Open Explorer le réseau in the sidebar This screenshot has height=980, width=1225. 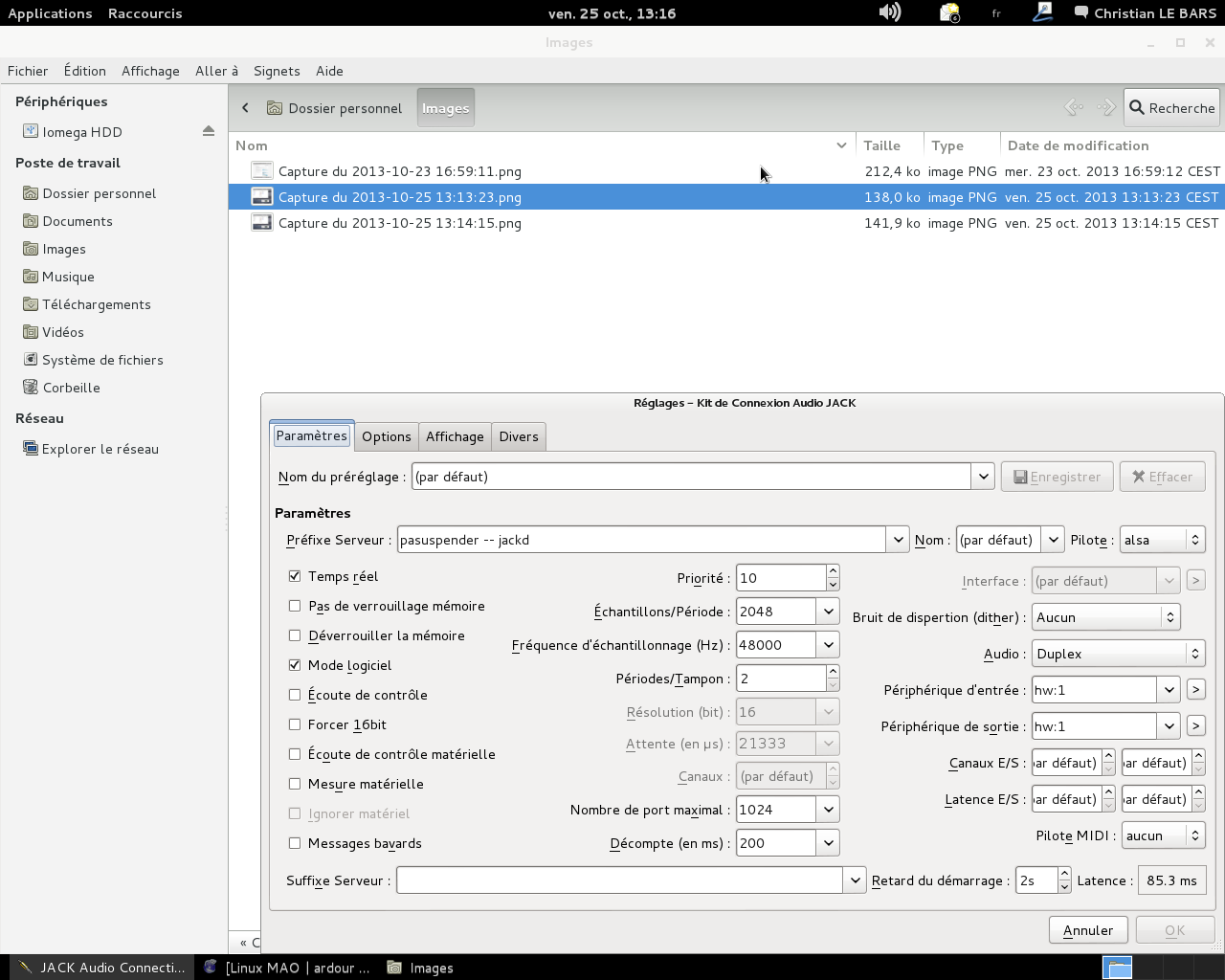click(x=100, y=449)
